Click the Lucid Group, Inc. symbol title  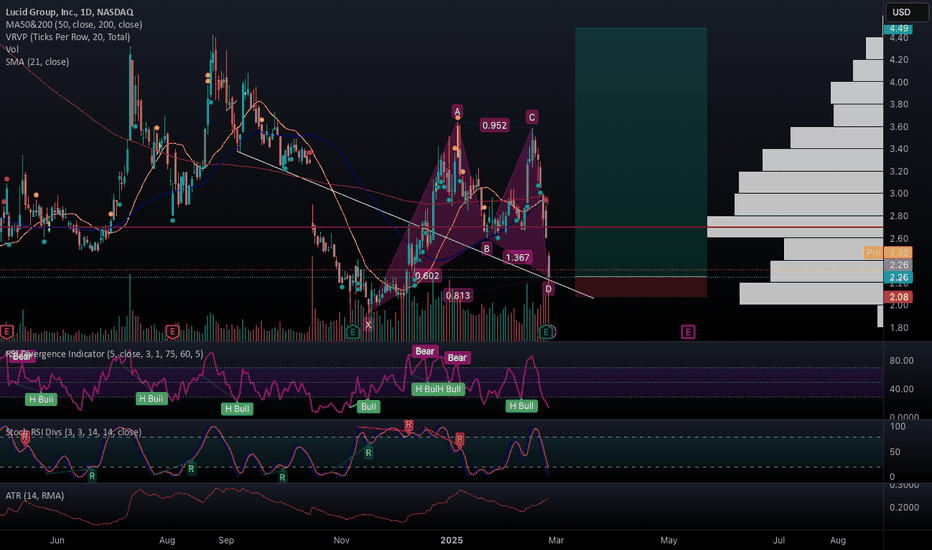point(70,12)
